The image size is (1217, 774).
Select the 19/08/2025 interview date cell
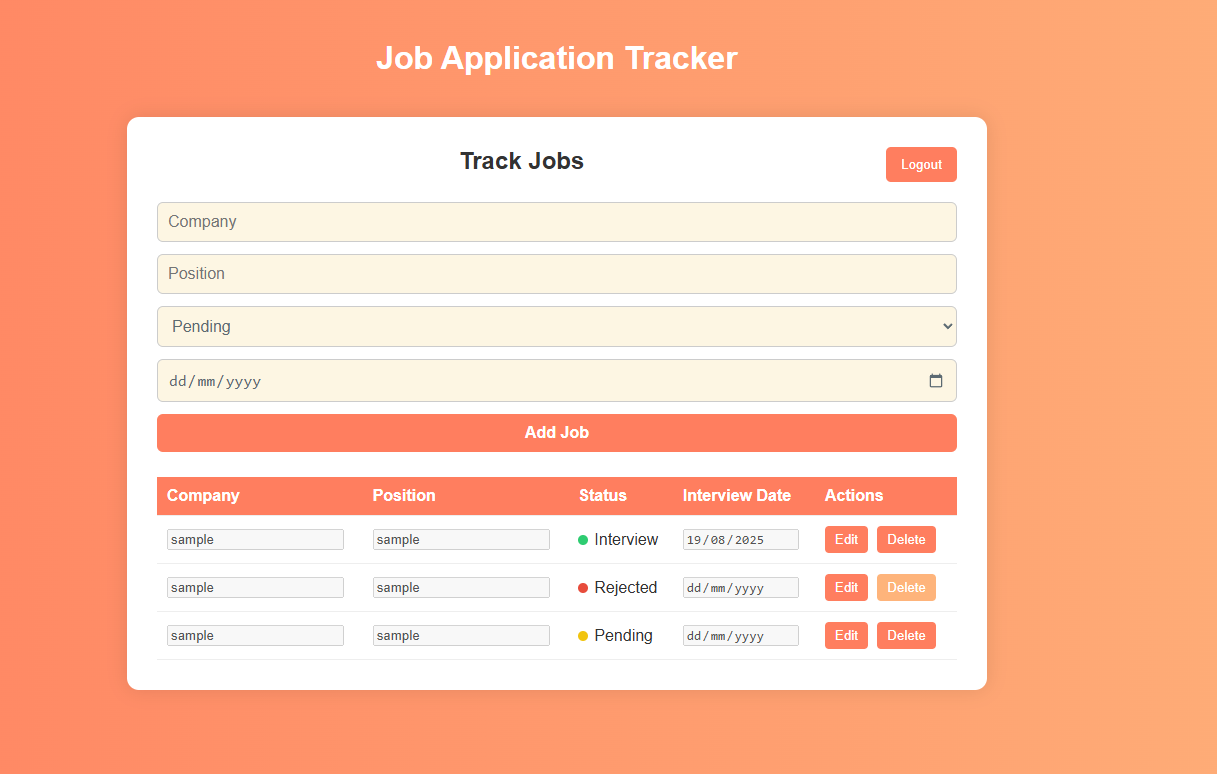[740, 540]
